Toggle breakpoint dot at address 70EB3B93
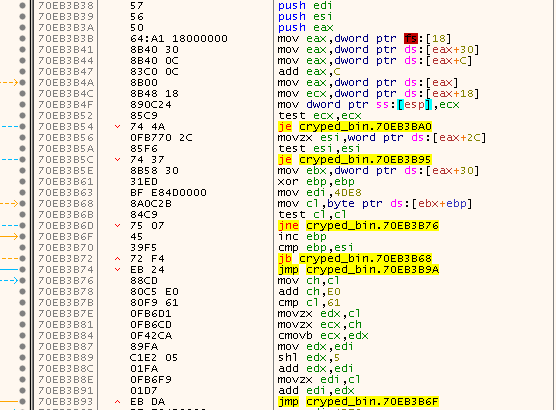 point(22,401)
